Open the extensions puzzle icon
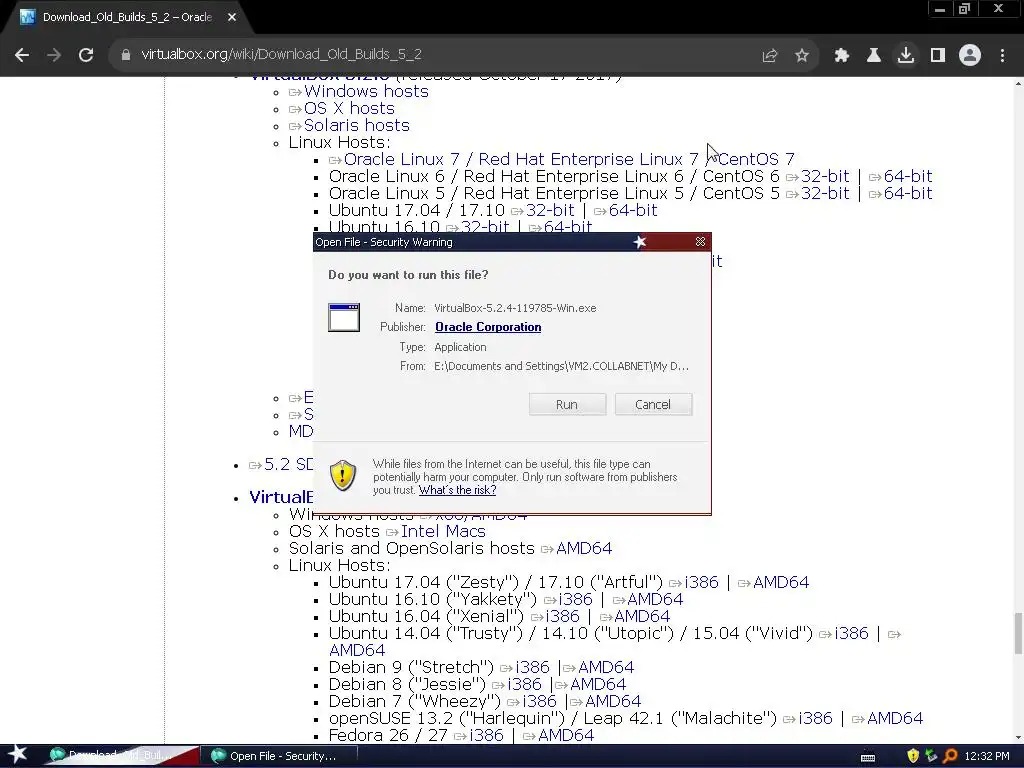Image resolution: width=1024 pixels, height=768 pixels. point(842,56)
